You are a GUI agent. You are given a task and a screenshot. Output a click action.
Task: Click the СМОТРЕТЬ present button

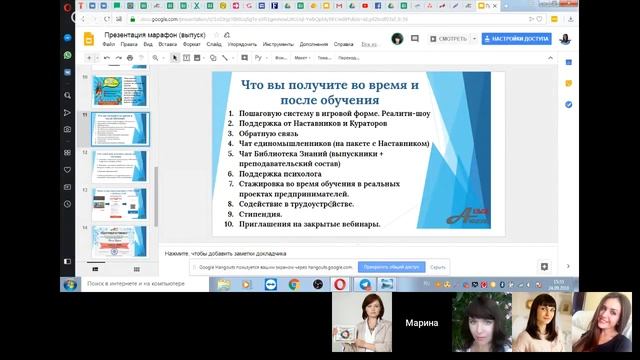click(448, 39)
